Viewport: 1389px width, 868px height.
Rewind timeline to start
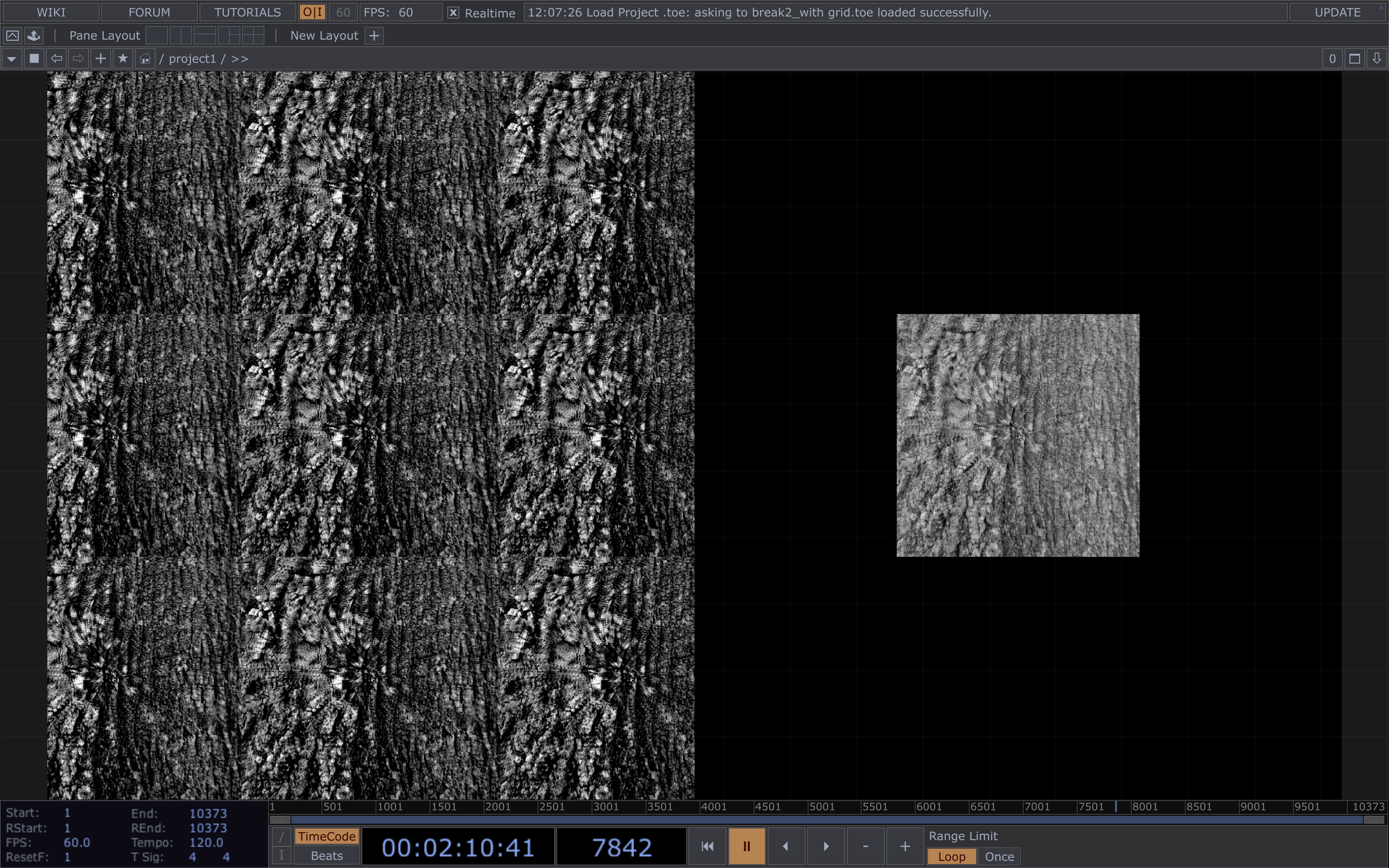(x=707, y=846)
